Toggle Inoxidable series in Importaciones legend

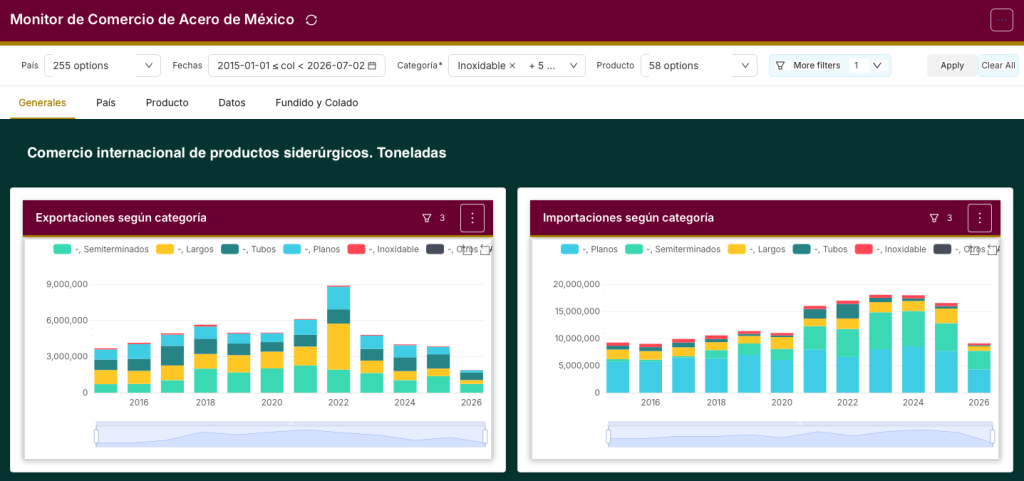point(891,249)
